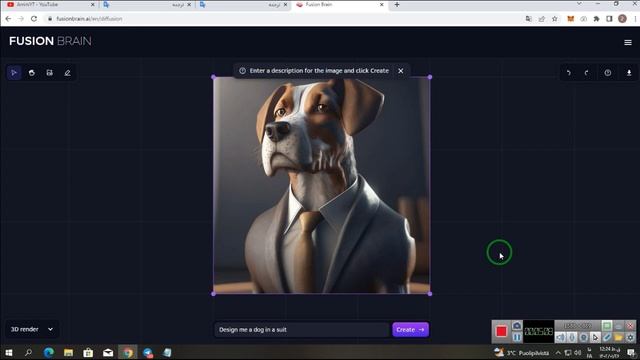This screenshot has height=360, width=640.
Task: Open the notification center
Action: pos(631,353)
